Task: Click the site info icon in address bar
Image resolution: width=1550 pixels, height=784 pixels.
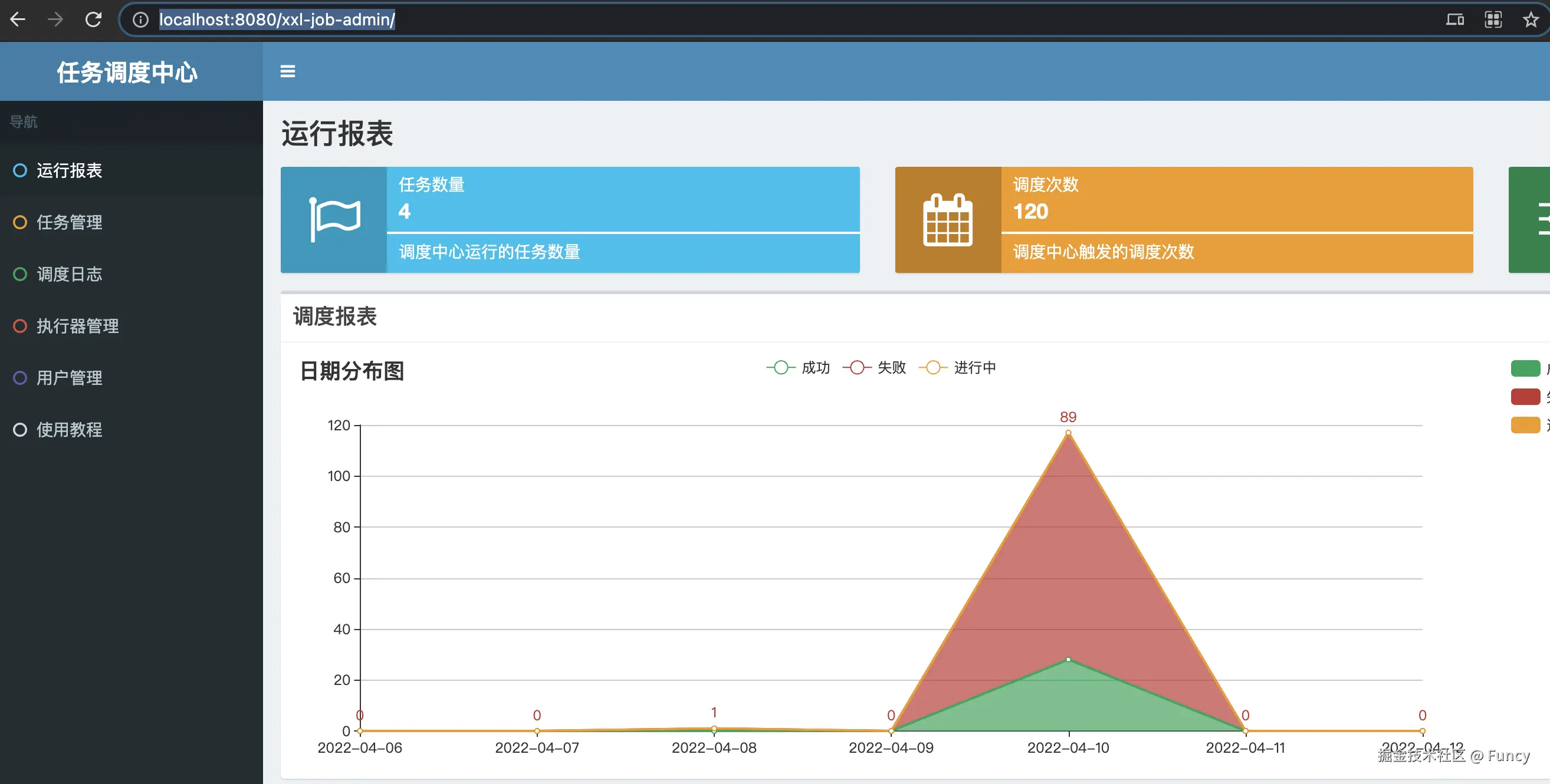Action: point(140,20)
